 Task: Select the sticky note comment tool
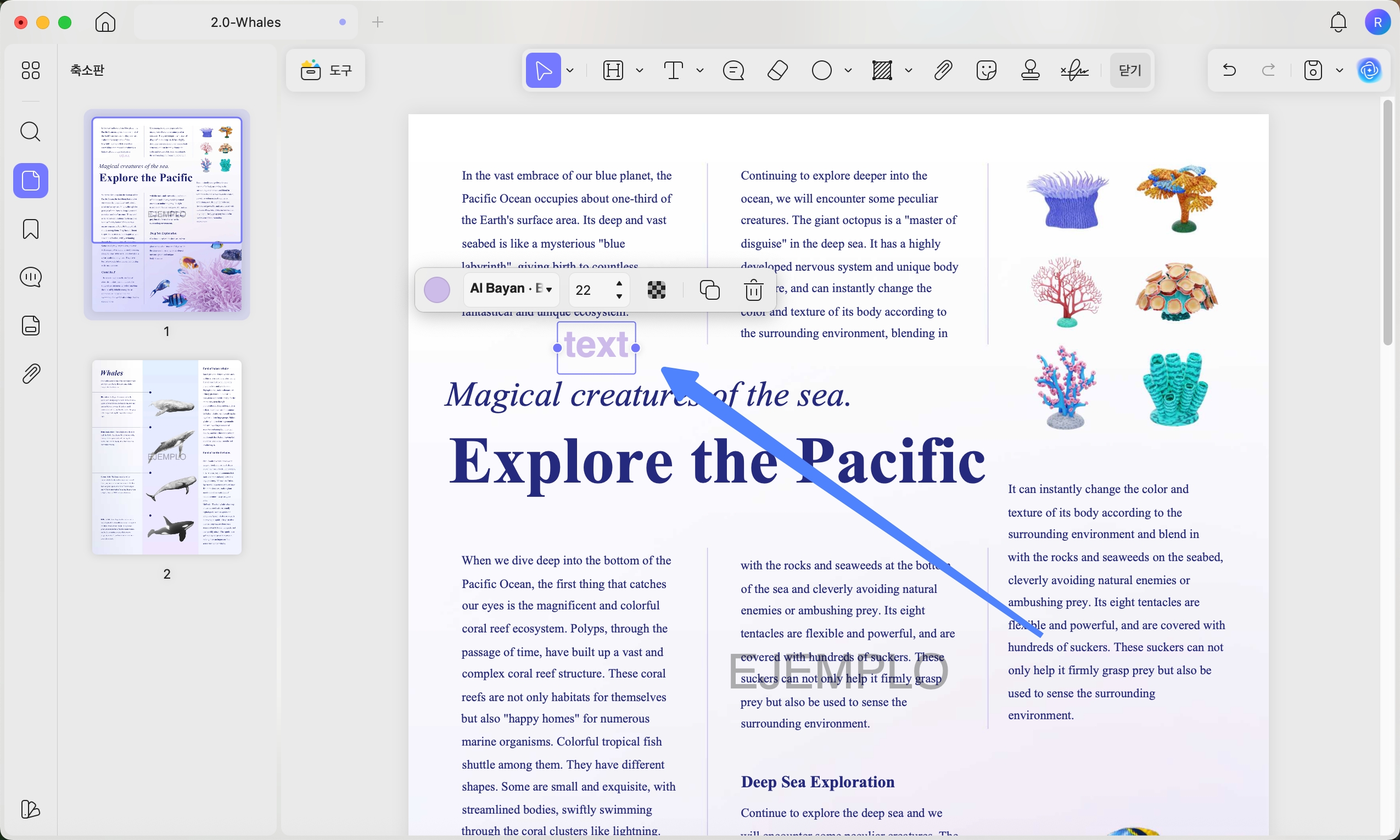733,71
